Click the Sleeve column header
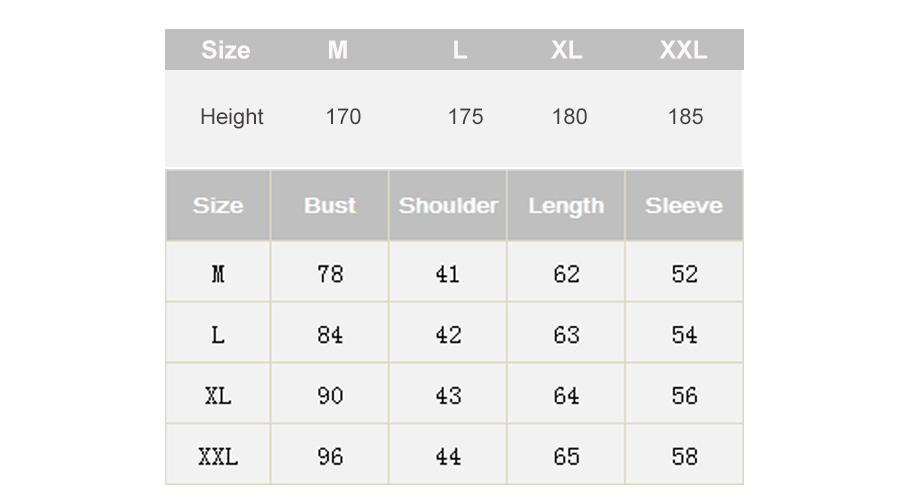898x500 pixels. coord(684,206)
